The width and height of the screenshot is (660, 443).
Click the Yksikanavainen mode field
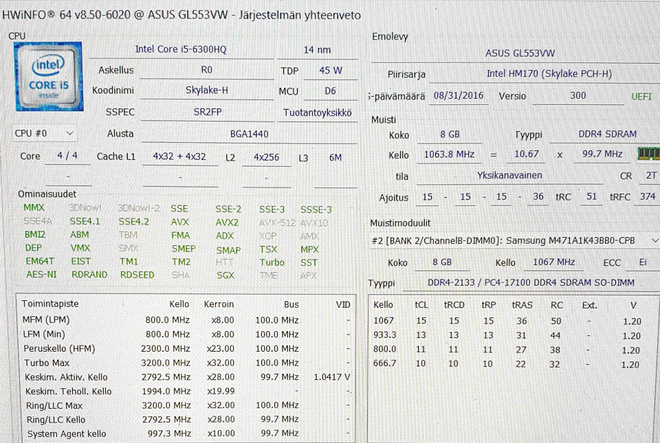(x=509, y=176)
